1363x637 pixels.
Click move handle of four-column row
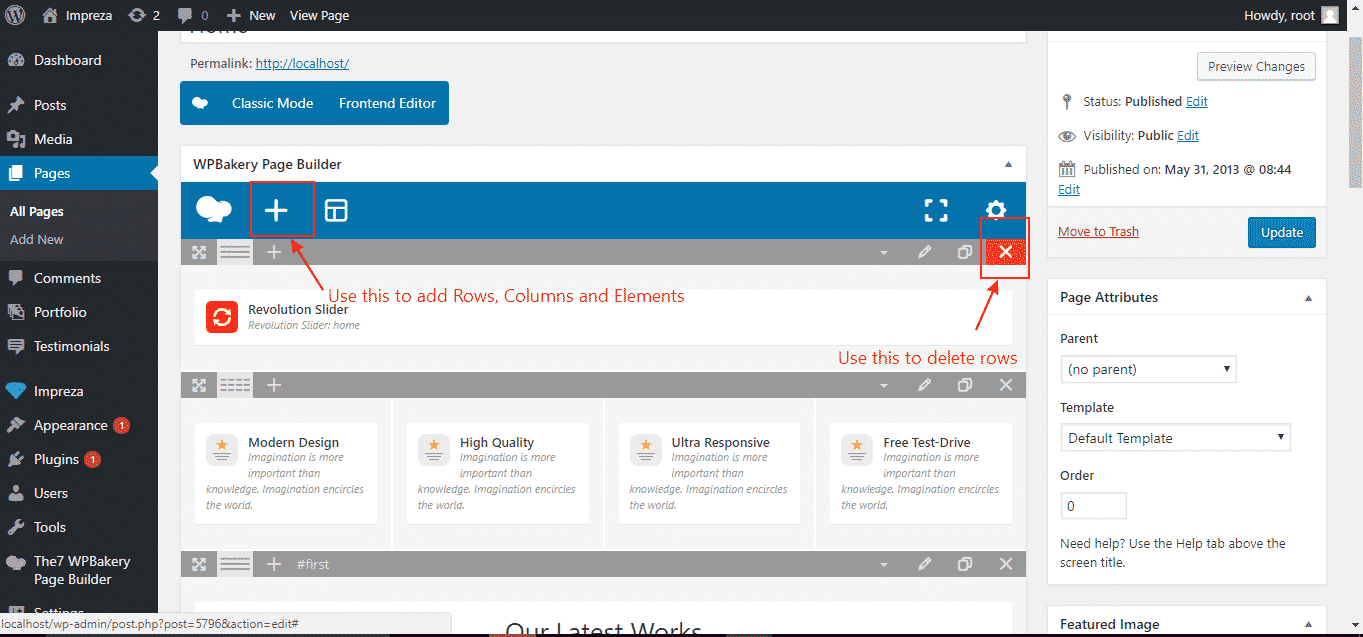pos(199,385)
